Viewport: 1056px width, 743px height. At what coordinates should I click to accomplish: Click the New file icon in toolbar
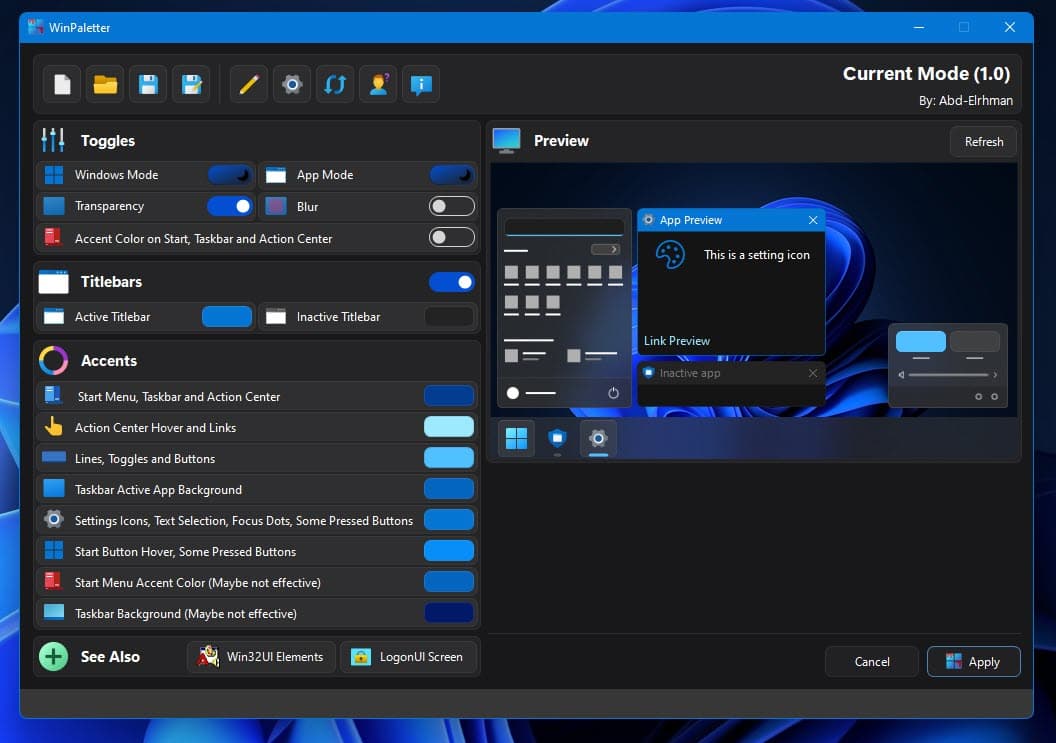(62, 85)
